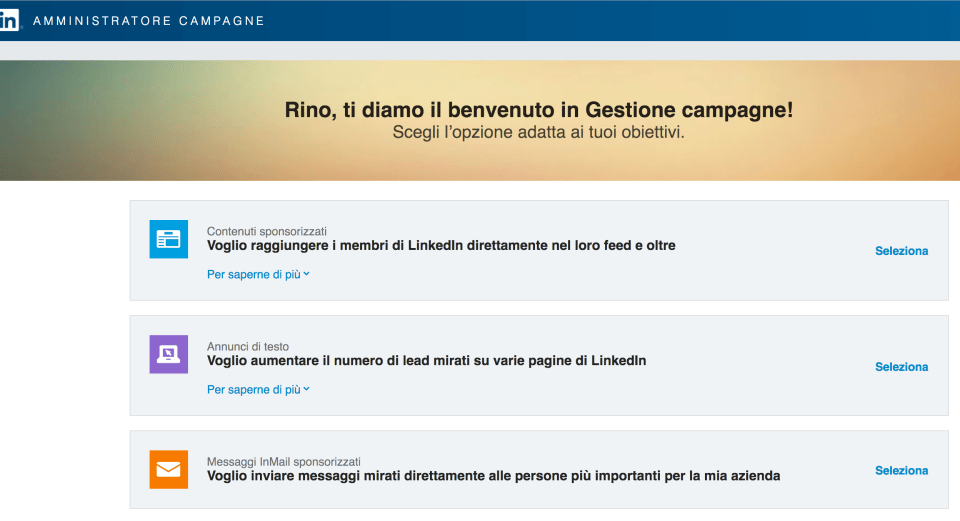
Task: Expand Per saperne di più under Contenuti sponsorizzati
Action: click(x=258, y=274)
